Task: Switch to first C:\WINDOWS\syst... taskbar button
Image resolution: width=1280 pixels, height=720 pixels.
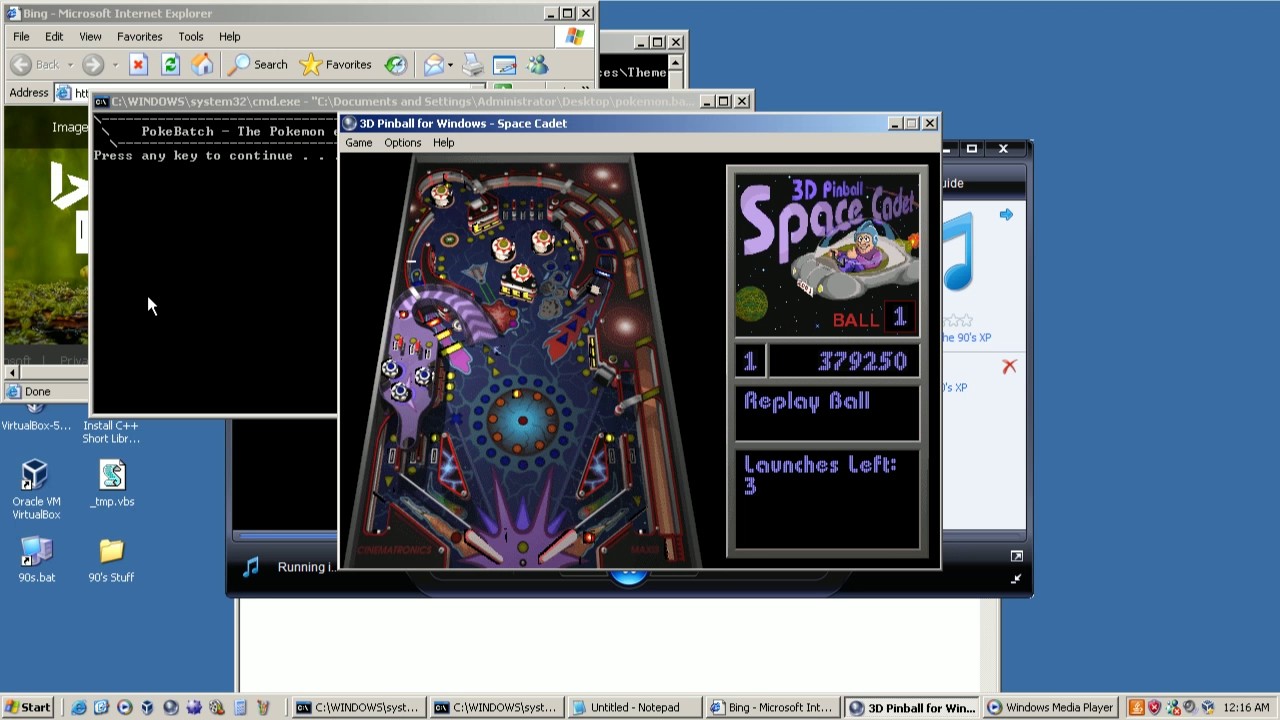Action: click(x=358, y=707)
